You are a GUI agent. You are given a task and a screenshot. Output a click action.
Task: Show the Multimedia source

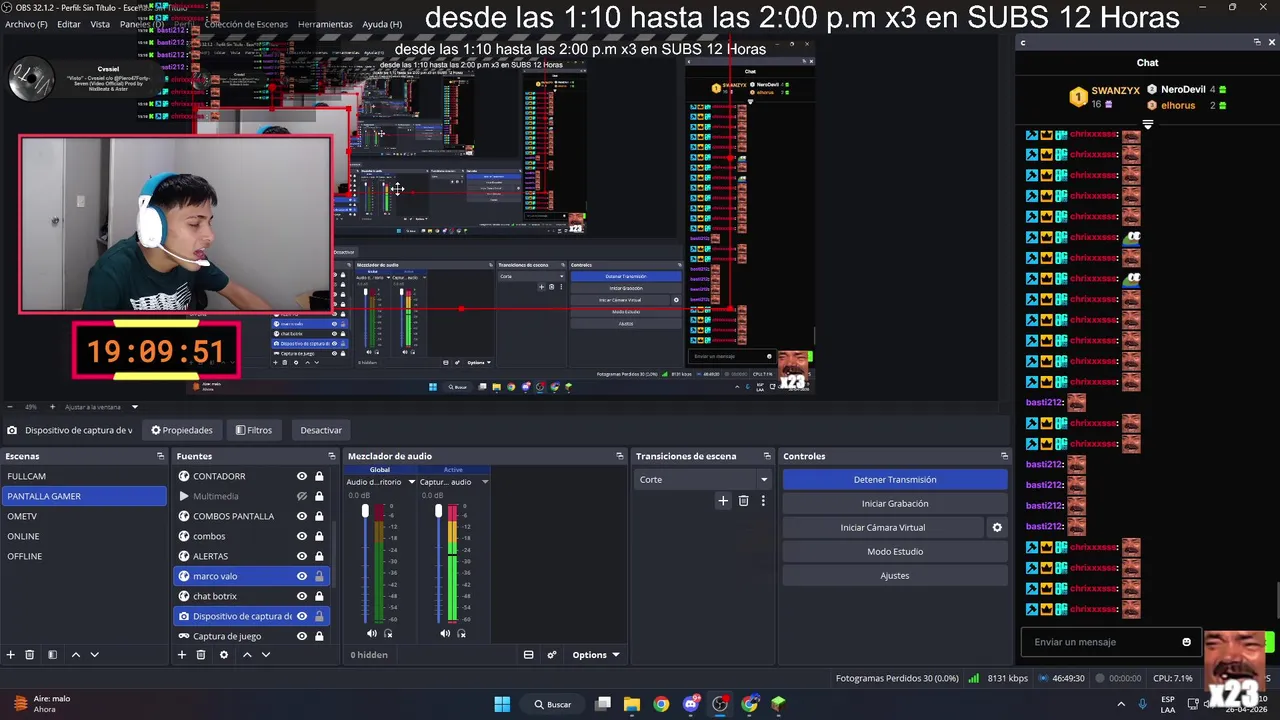tap(301, 496)
